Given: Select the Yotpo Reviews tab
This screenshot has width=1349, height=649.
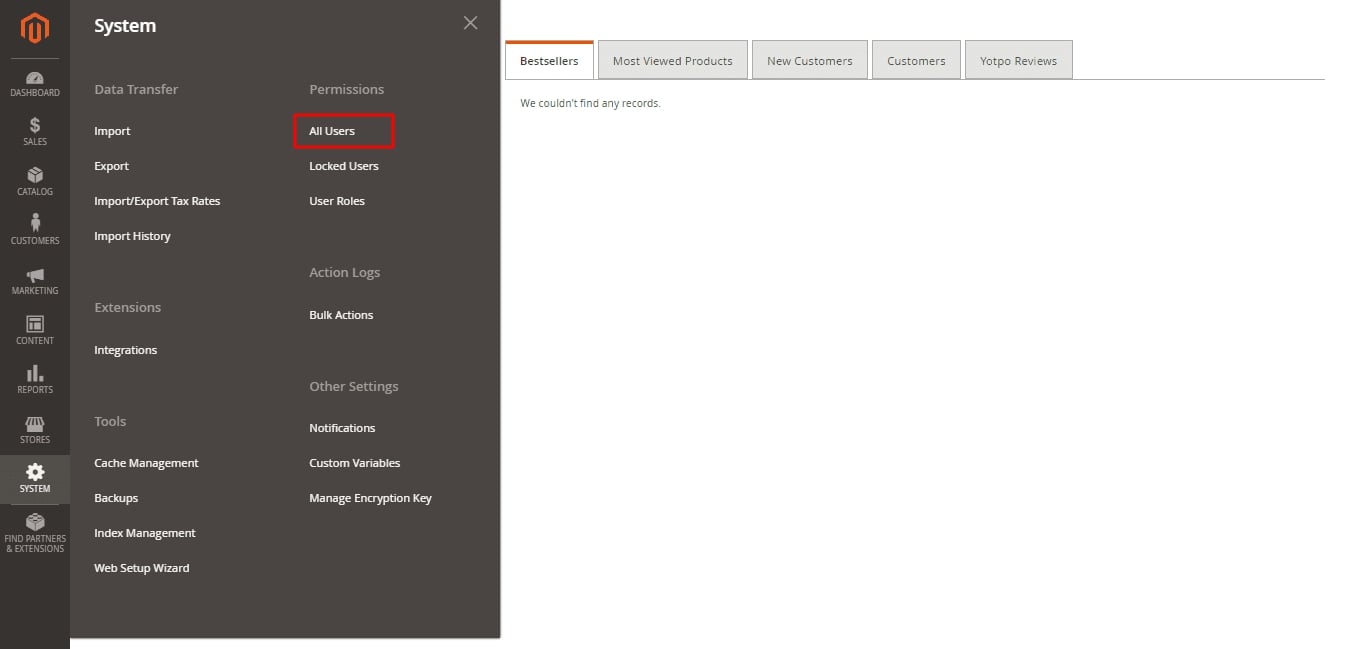Looking at the screenshot, I should pos(1018,61).
